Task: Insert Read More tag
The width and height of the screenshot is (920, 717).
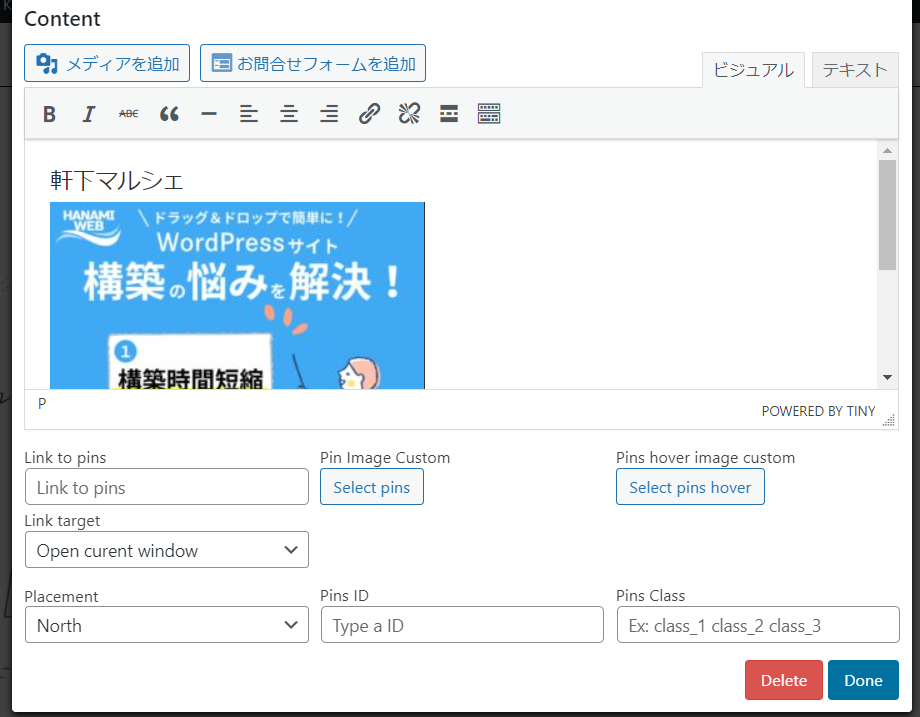Action: click(449, 114)
